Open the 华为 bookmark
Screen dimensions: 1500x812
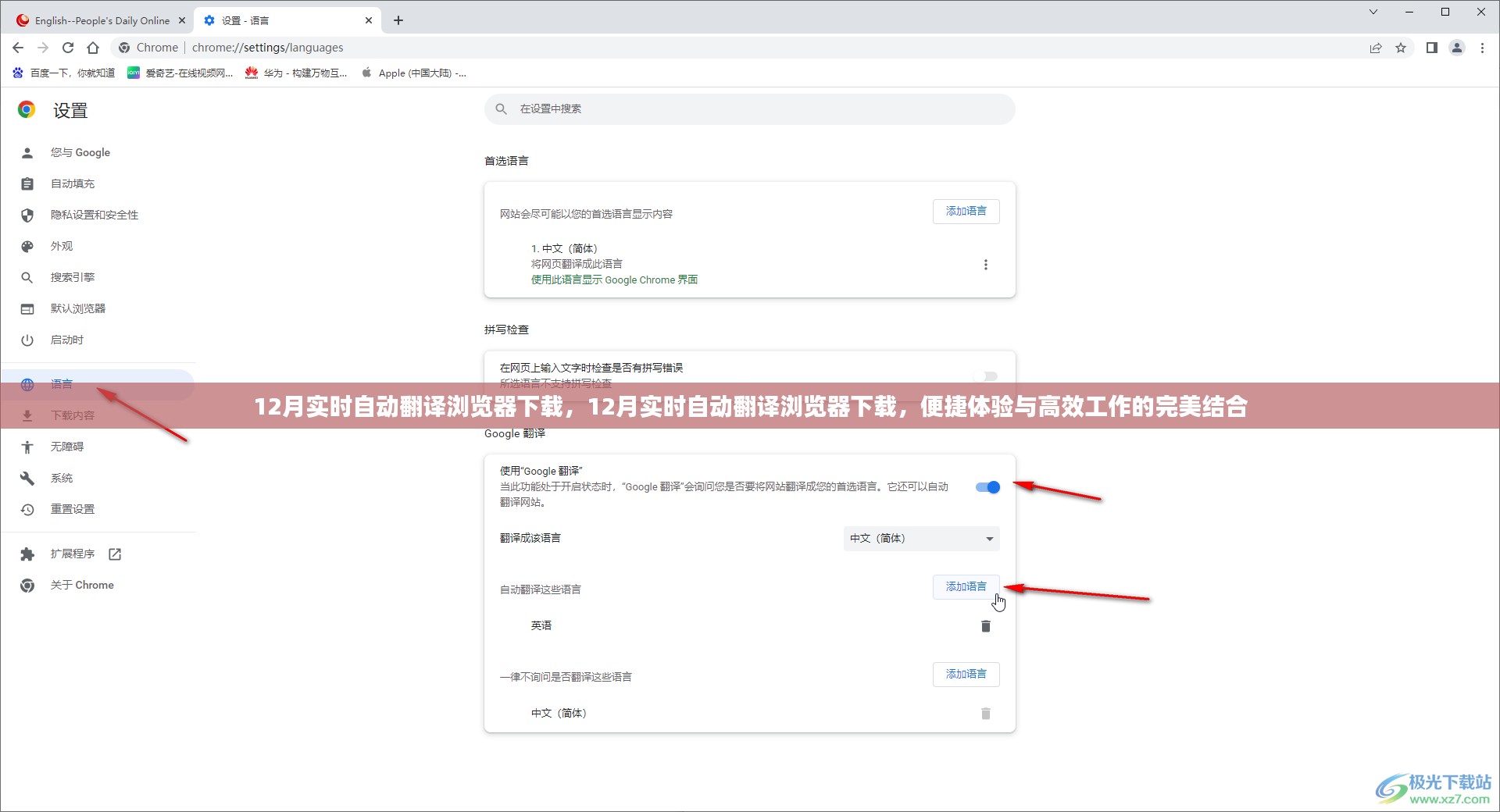(x=296, y=73)
